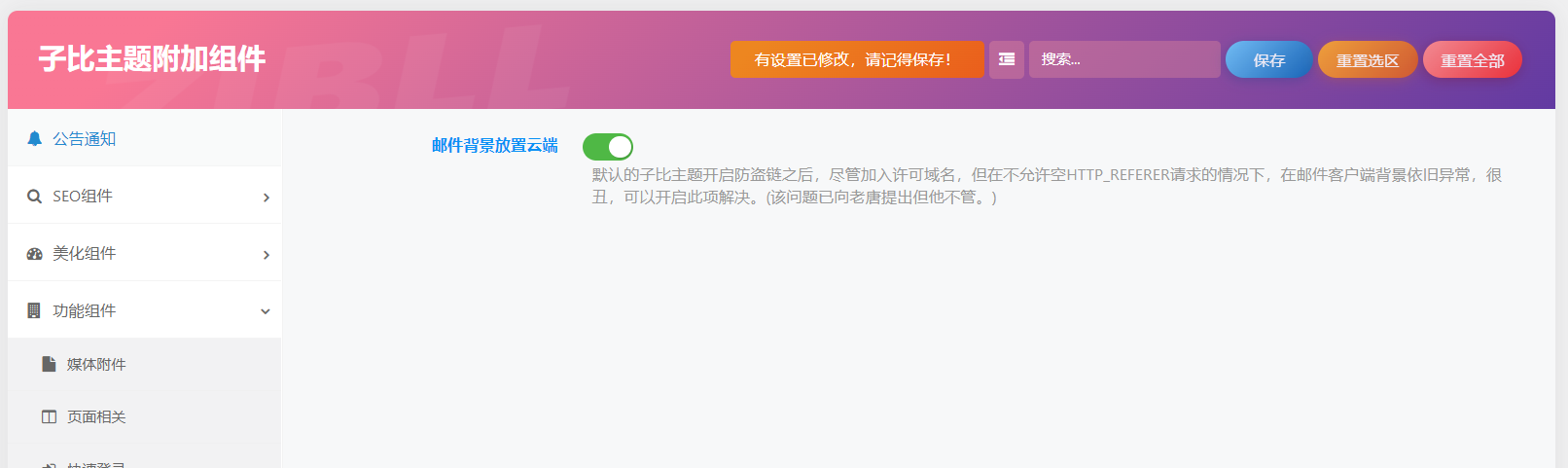Screen dimensions: 1568x468
Task: Click the 有设置已修改 save reminder notice
Action: click(857, 59)
